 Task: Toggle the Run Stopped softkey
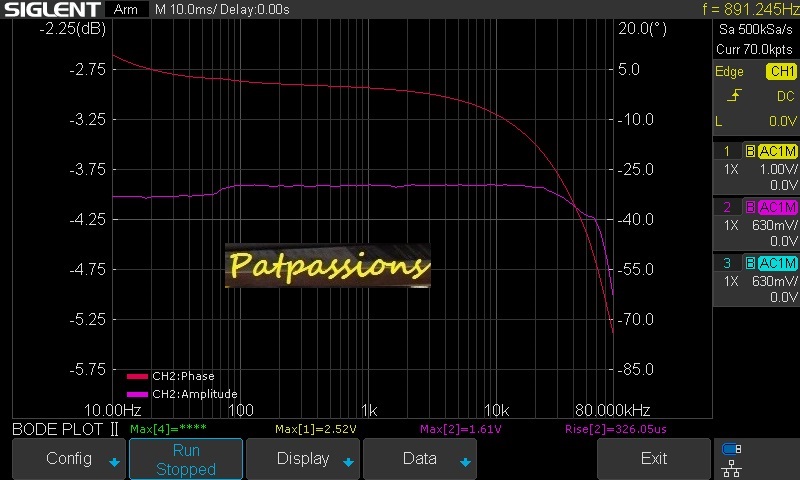point(186,459)
